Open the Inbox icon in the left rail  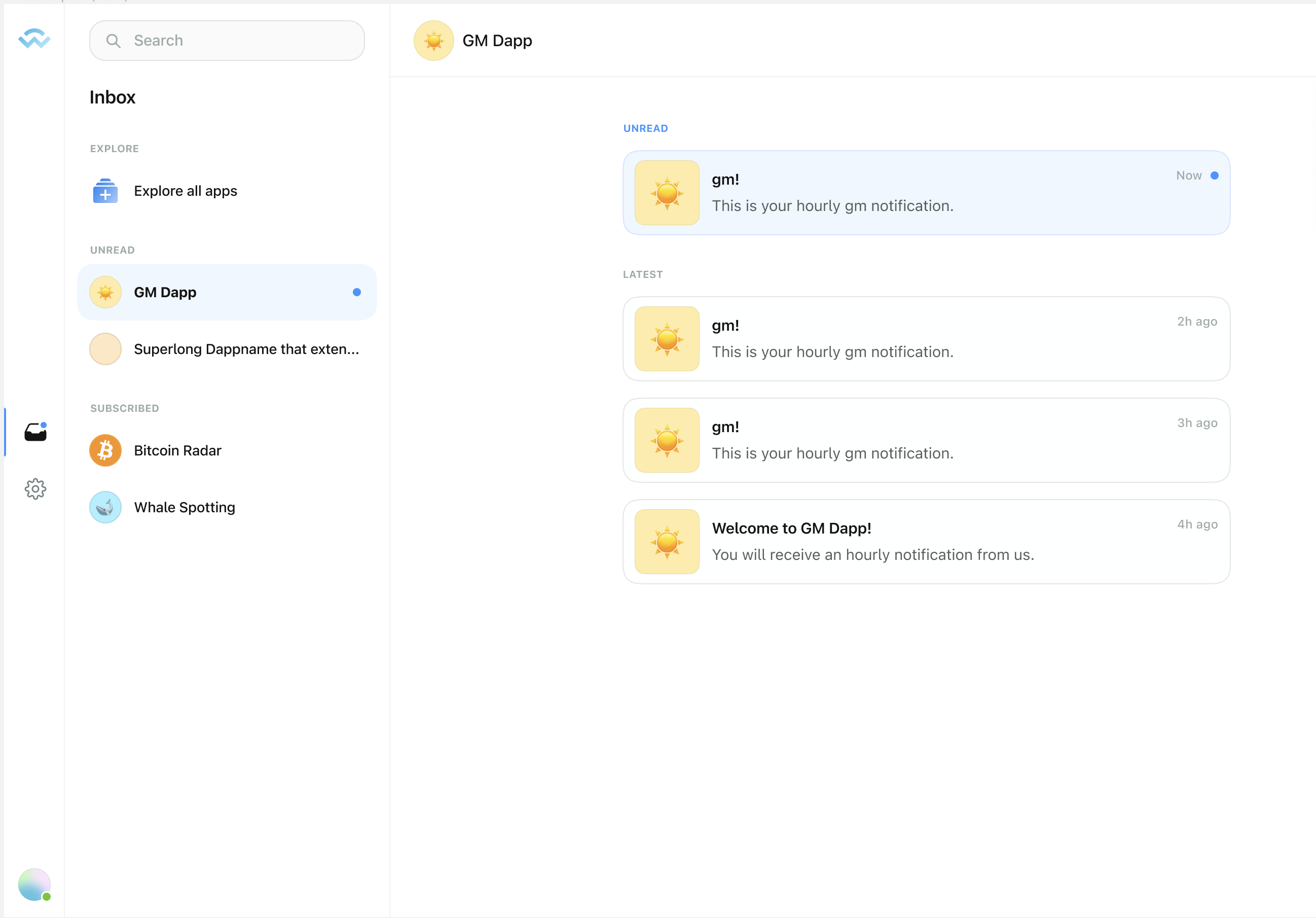click(x=35, y=432)
